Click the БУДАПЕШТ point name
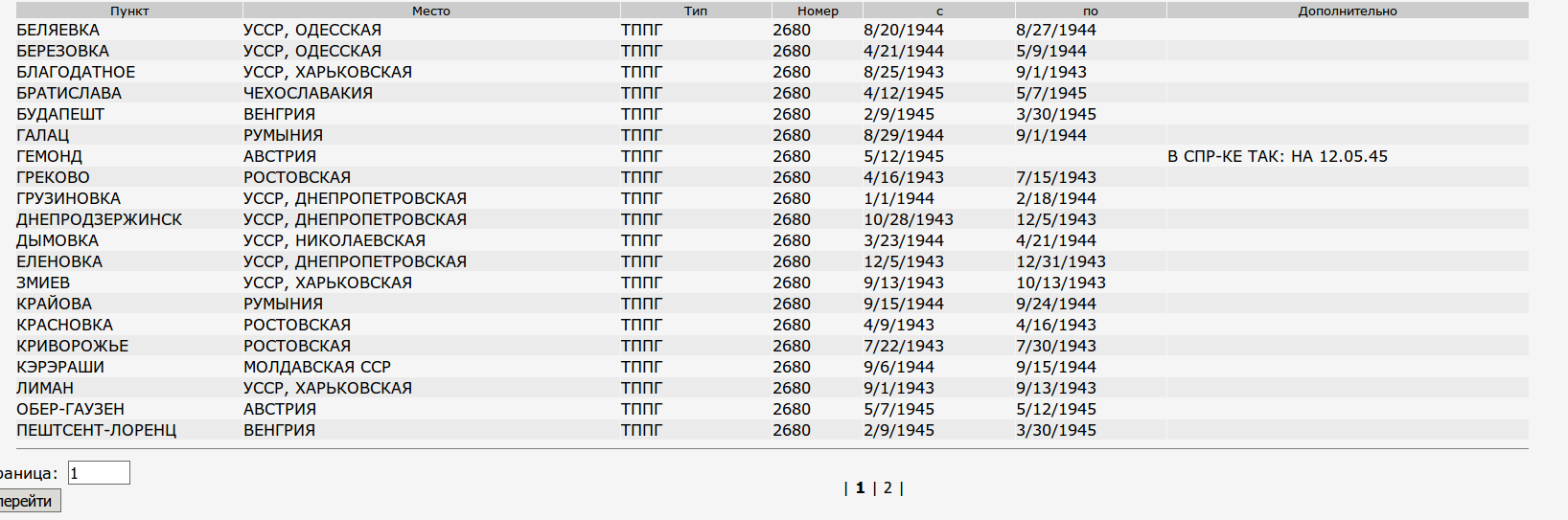 tap(60, 114)
